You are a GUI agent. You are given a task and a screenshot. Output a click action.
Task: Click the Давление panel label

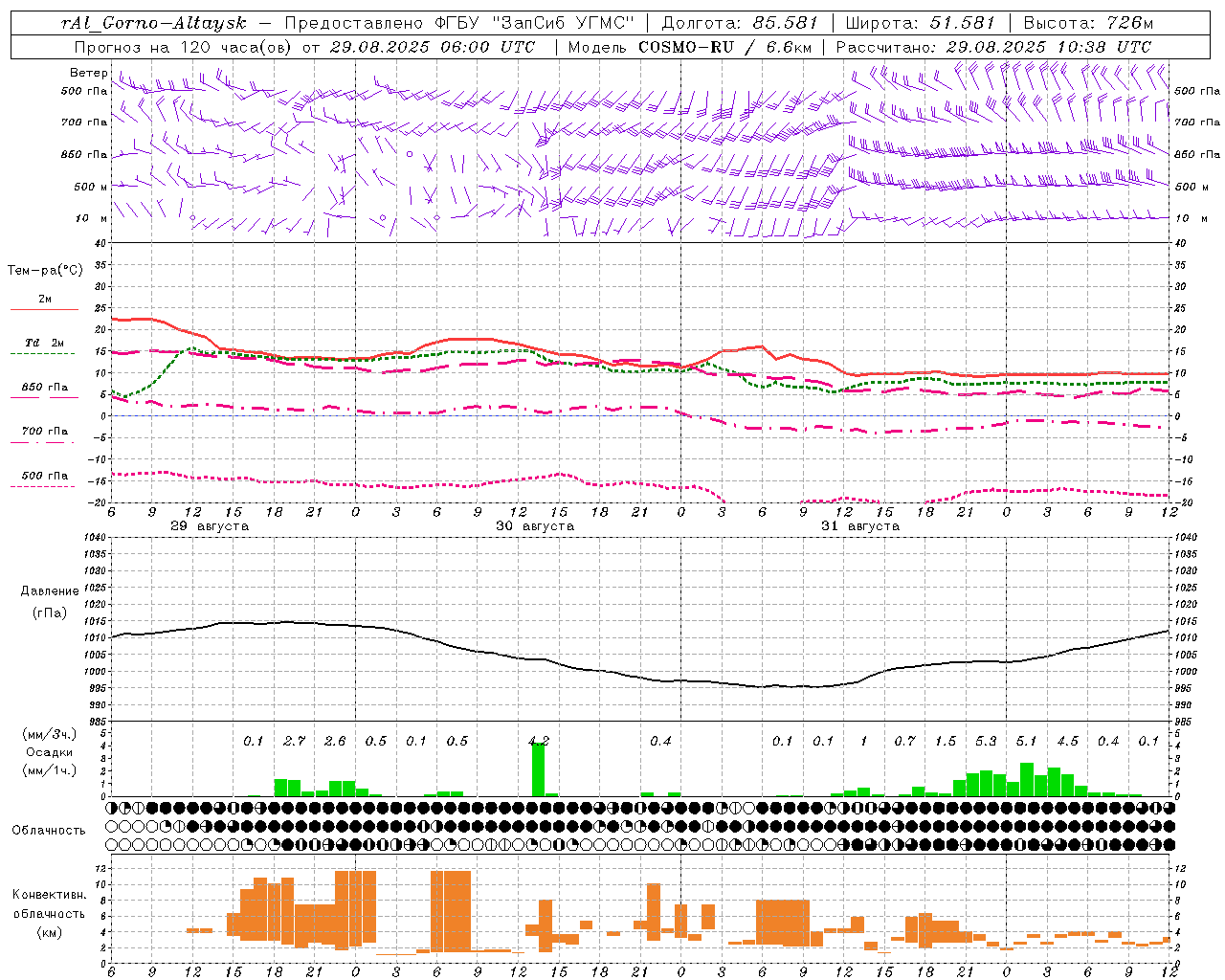[50, 591]
